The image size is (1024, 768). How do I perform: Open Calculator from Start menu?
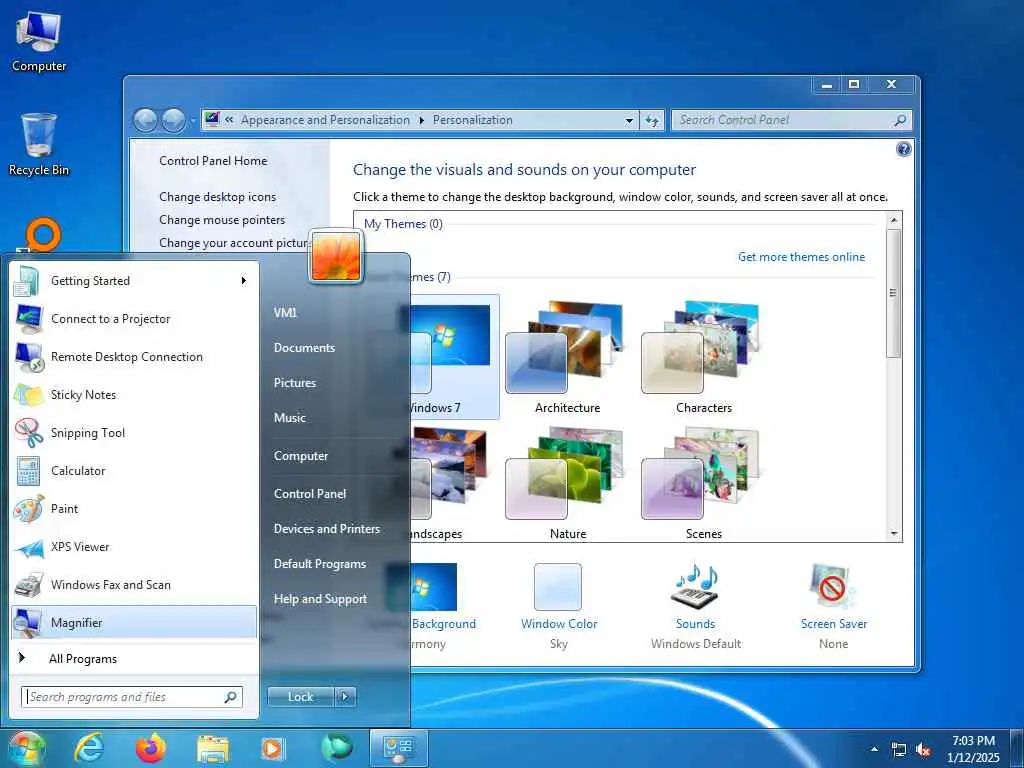click(x=134, y=470)
